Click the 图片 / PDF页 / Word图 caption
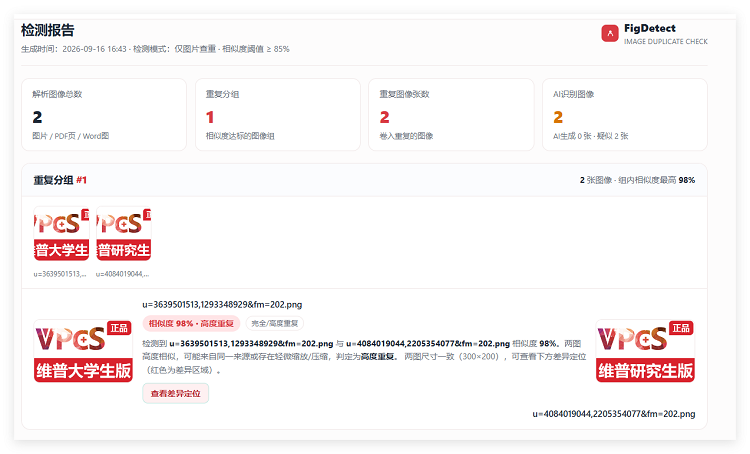Viewport: 750px width, 454px height. (71, 136)
